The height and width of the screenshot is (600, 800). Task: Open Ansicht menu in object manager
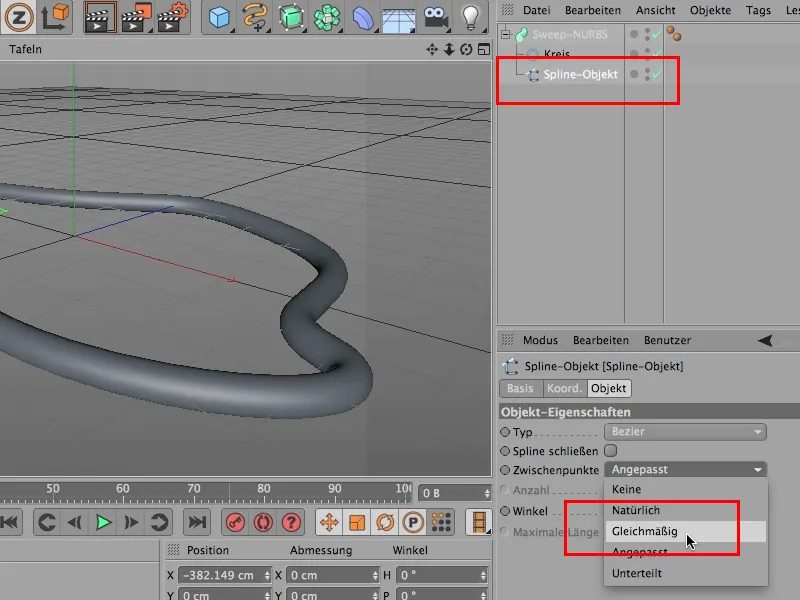click(x=656, y=10)
